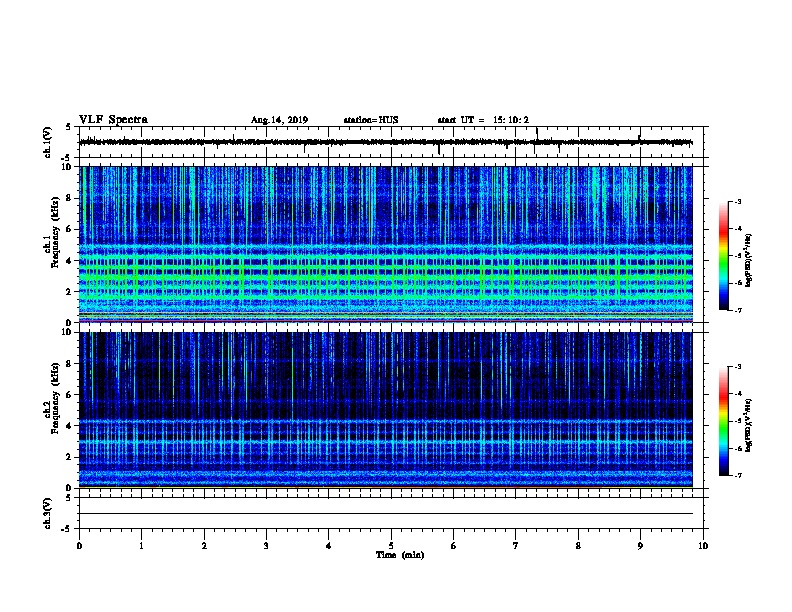792x612 pixels.
Task: Click the "Time (min)" axis label
Action: point(400,555)
